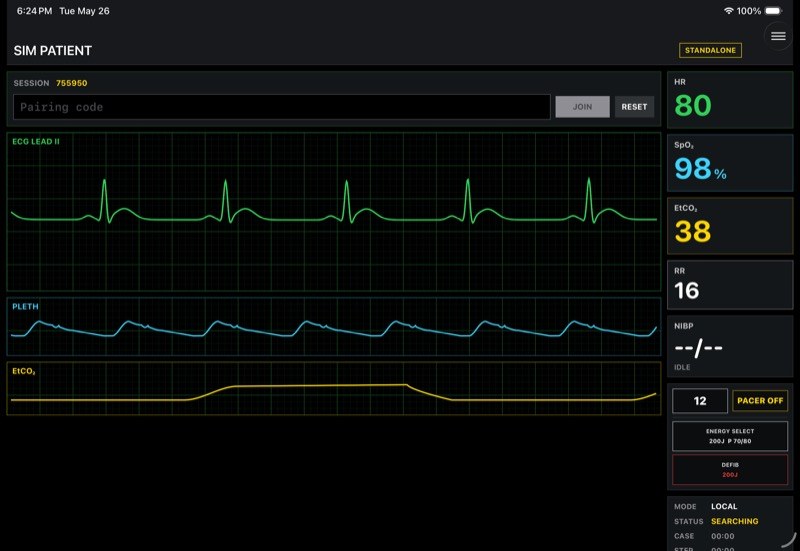The width and height of the screenshot is (800, 551).
Task: Click the DEFIB 200J button
Action: click(730, 469)
